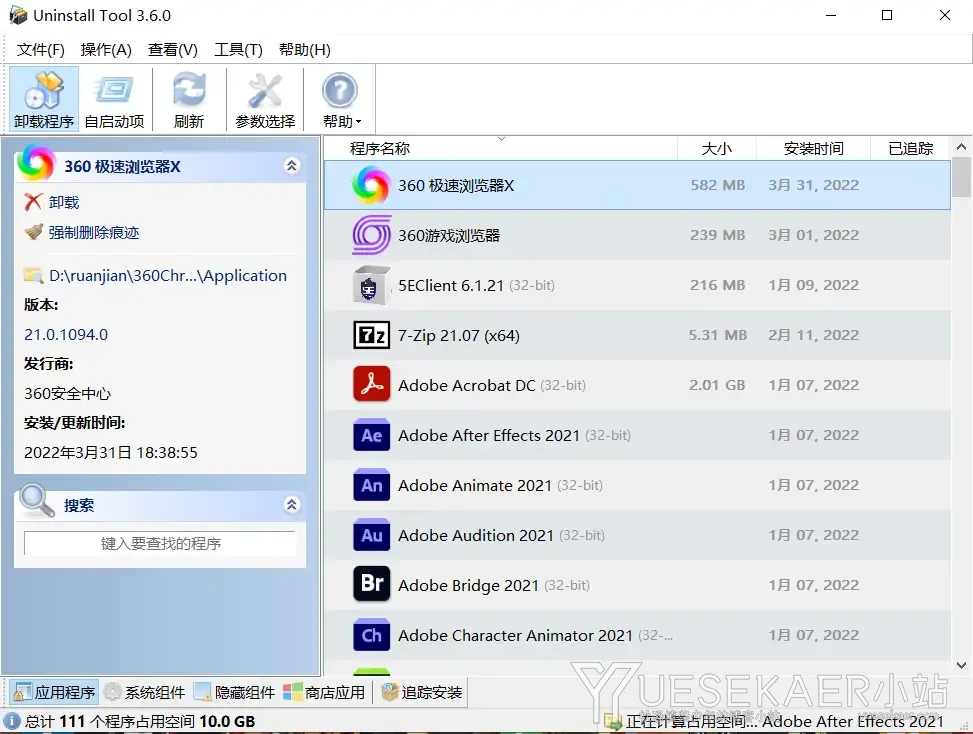This screenshot has width=973, height=734.
Task: Open the 文件(F) menu
Action: [x=40, y=50]
